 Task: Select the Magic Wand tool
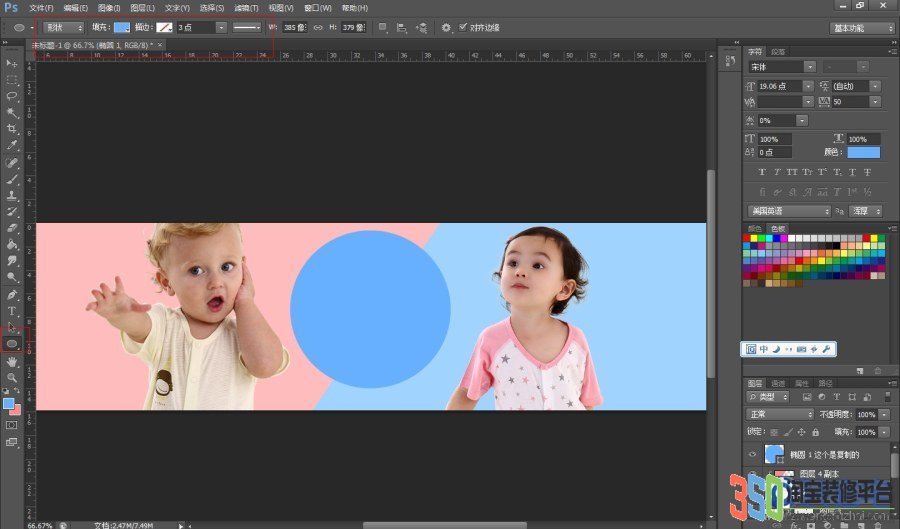pyautogui.click(x=11, y=112)
